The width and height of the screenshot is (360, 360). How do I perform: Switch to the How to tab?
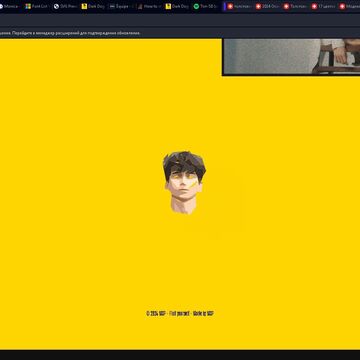(149, 6)
